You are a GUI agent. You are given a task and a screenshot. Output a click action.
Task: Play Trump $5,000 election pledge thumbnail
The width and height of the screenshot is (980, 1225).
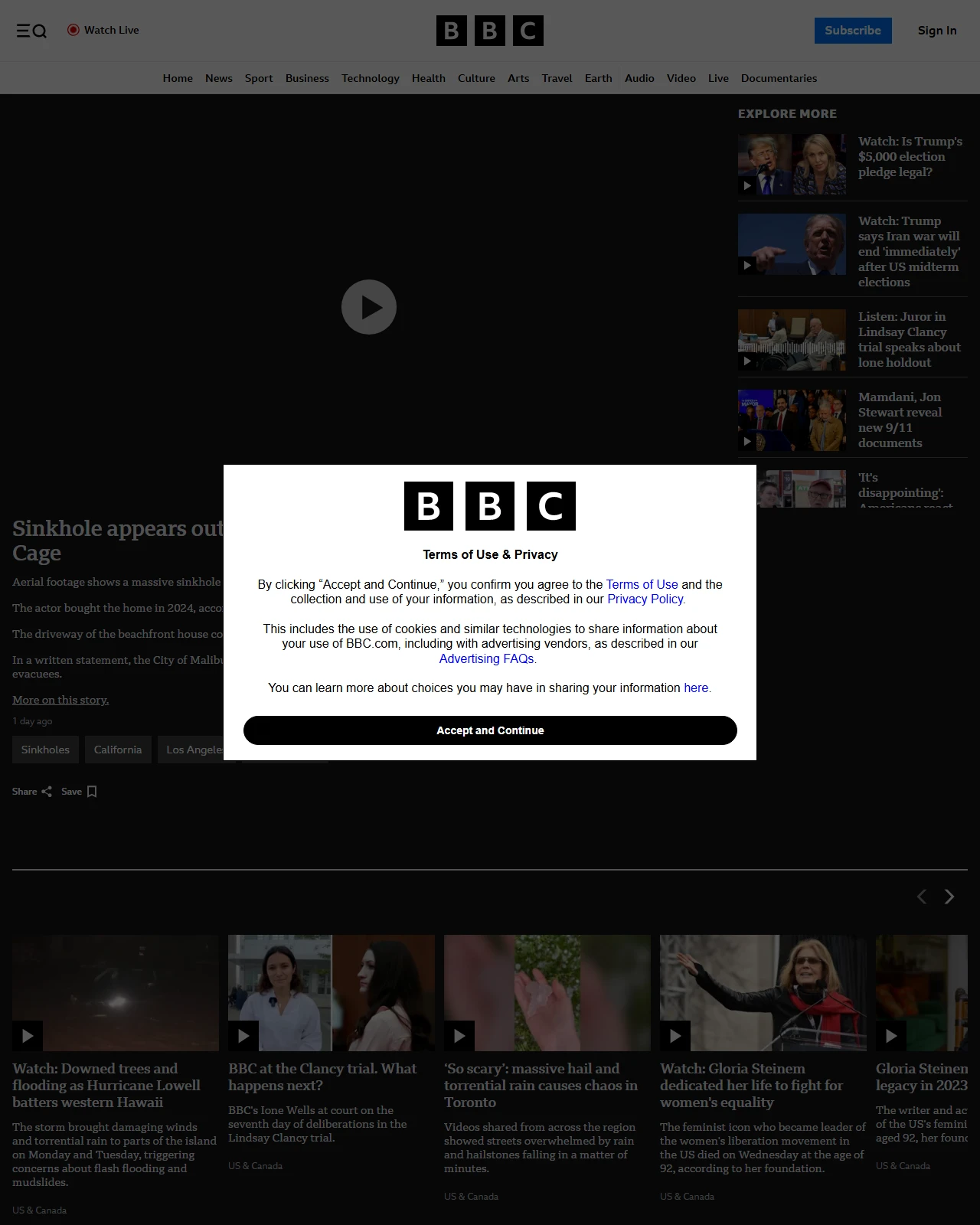[792, 164]
